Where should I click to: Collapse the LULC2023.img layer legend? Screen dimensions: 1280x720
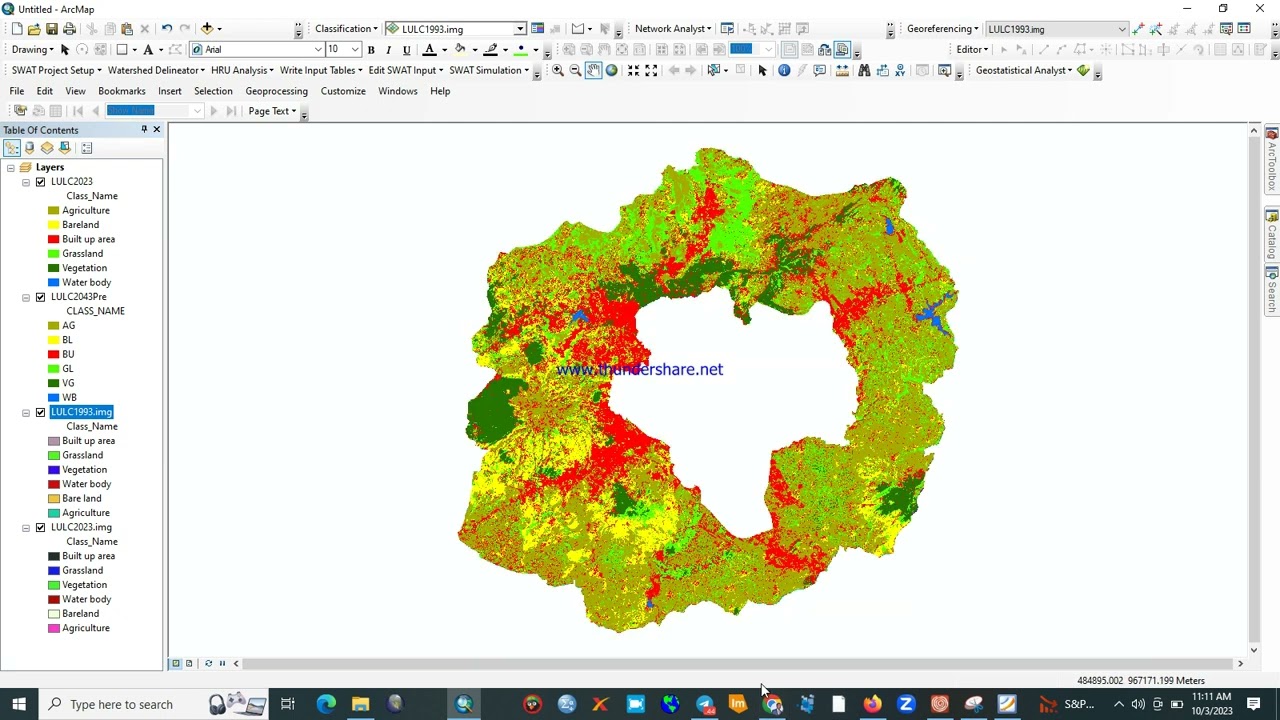coord(26,527)
